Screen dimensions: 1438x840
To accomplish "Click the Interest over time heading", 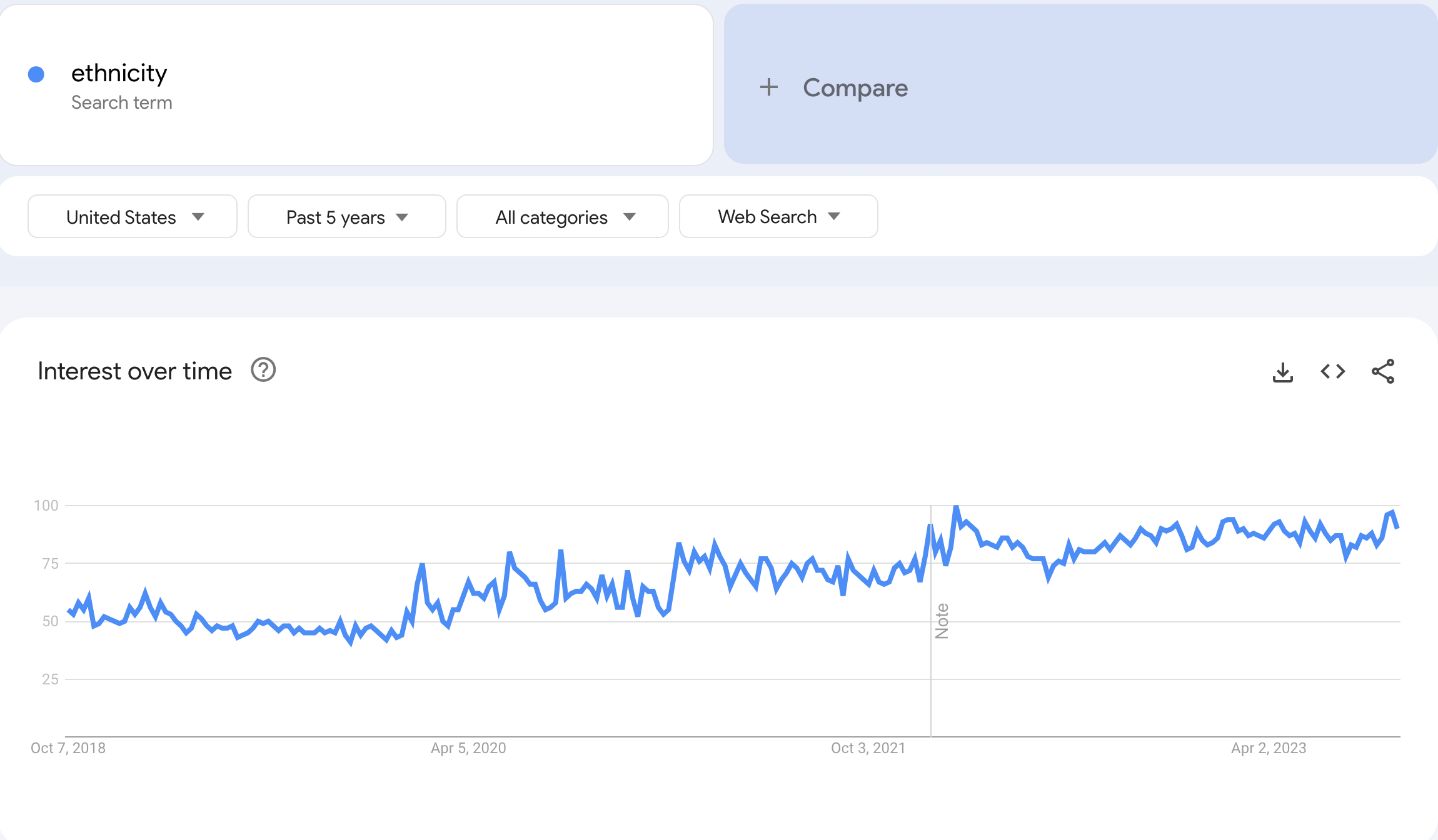I will 135,371.
